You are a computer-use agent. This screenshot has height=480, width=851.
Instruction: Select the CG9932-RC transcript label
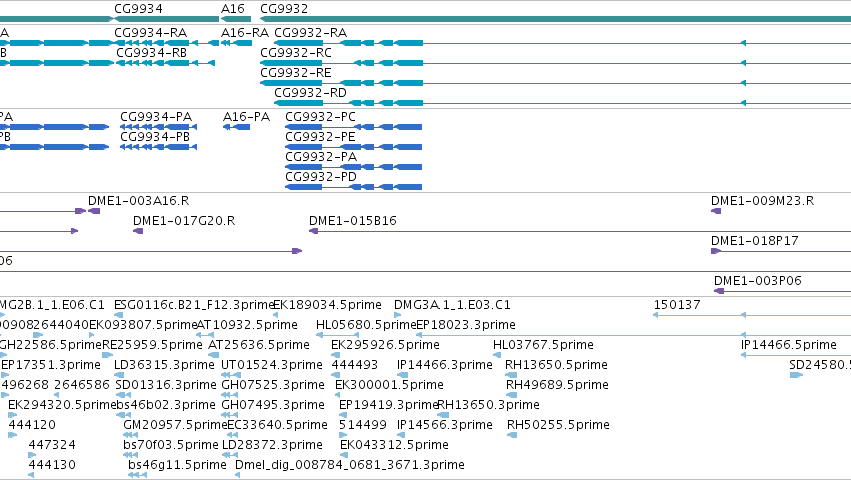tap(296, 53)
